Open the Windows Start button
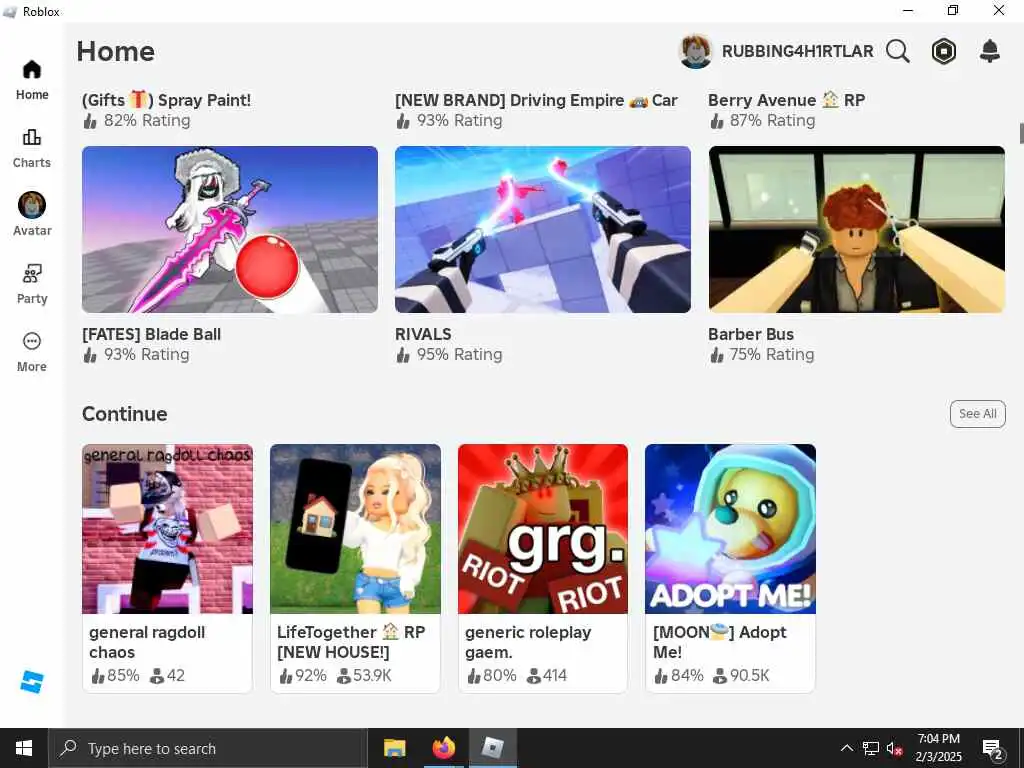1024x768 pixels. click(24, 748)
